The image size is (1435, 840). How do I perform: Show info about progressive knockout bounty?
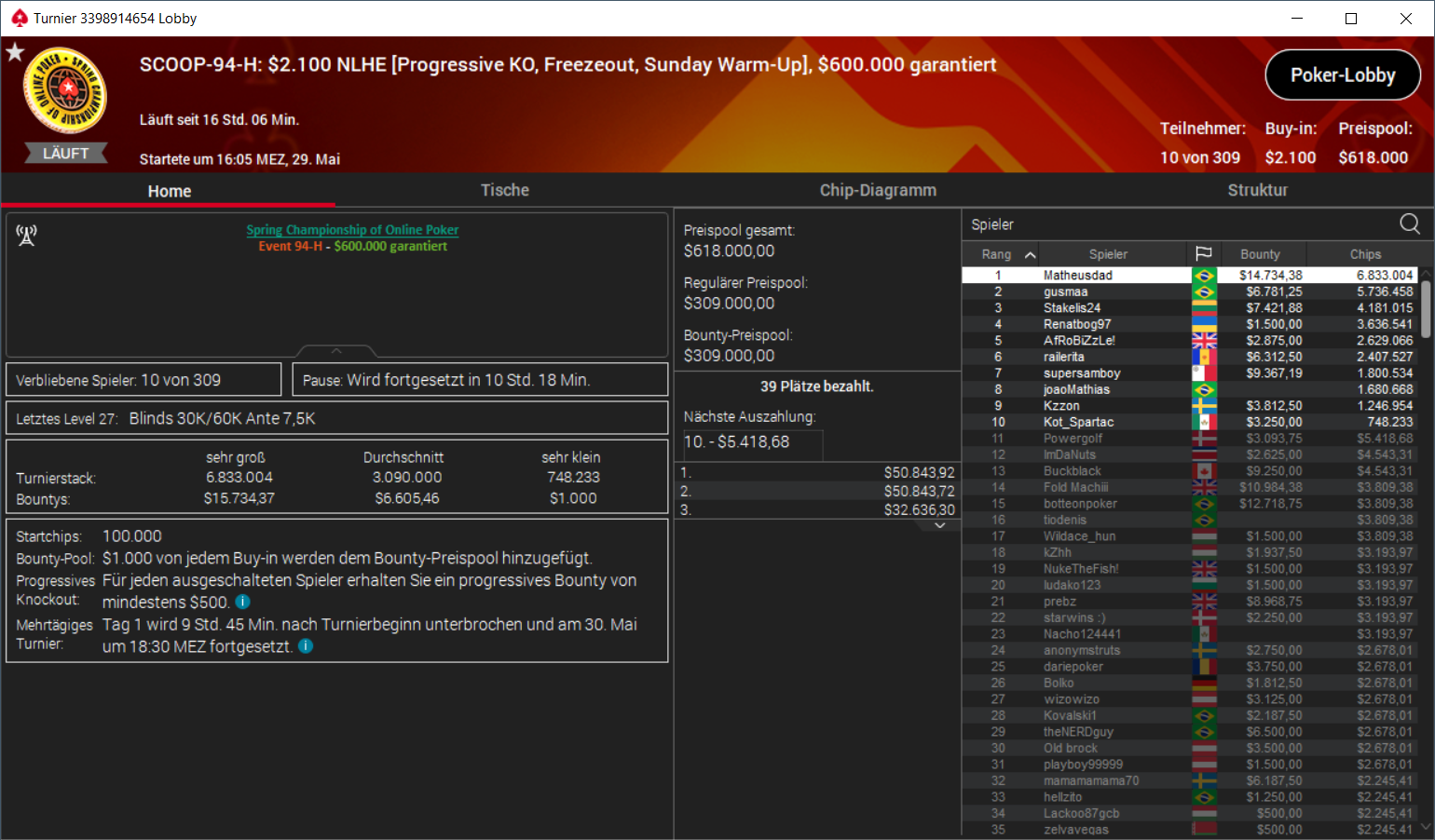click(242, 602)
